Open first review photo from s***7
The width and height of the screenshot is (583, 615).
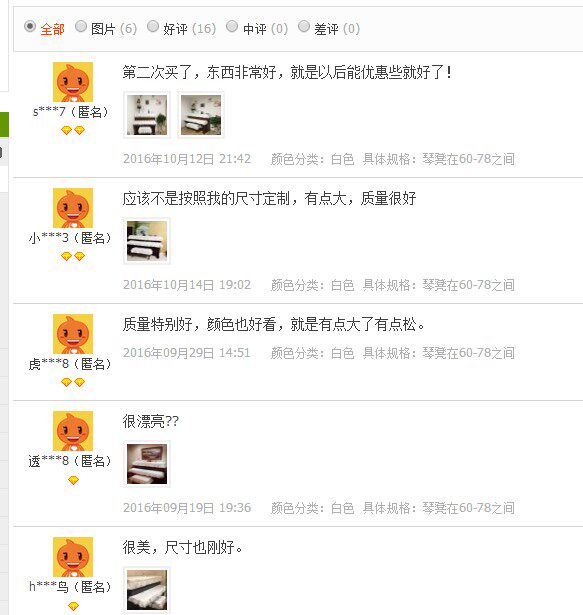pos(147,115)
